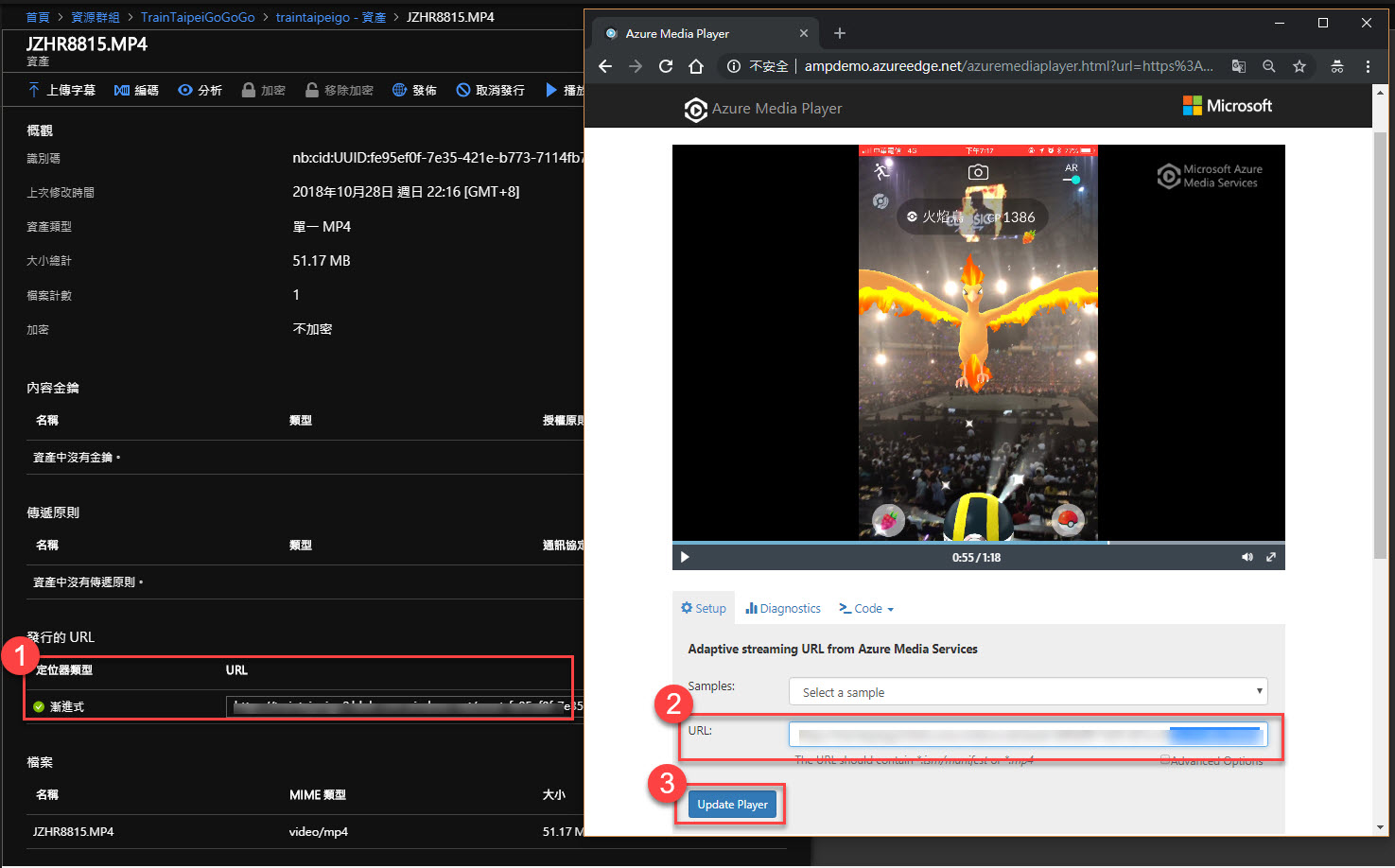
Task: Click the not-secure site info icon
Action: pyautogui.click(x=734, y=66)
